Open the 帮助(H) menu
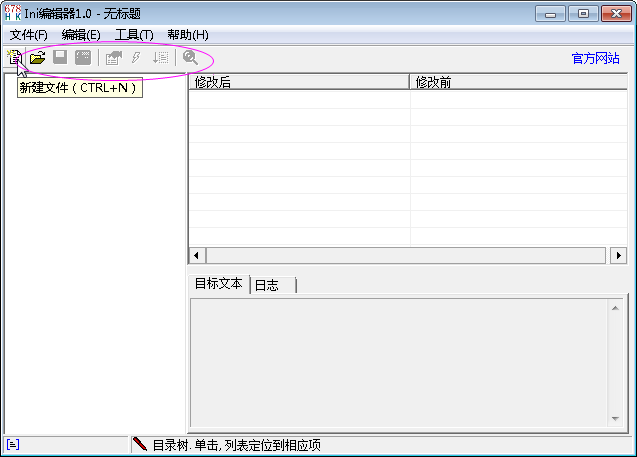Image resolution: width=637 pixels, height=457 pixels. 187,34
